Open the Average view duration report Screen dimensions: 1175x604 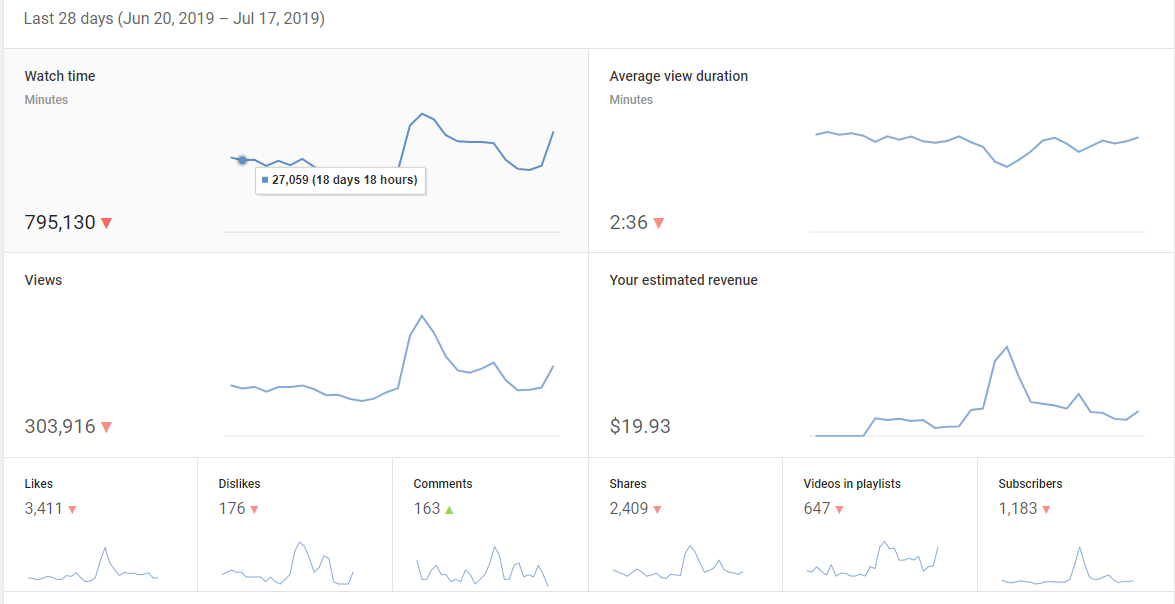pos(678,76)
